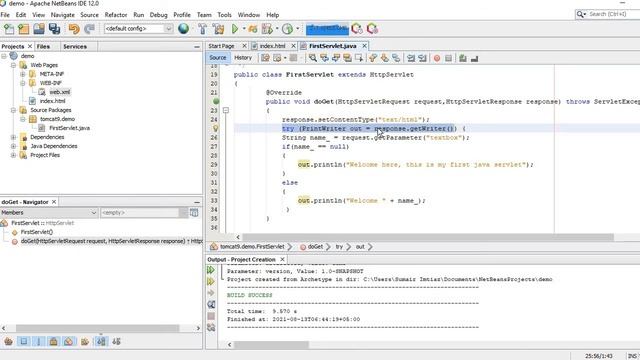Select FirstServlet.java in project tree
Viewport: 640px width, 360px height.
coord(69,128)
